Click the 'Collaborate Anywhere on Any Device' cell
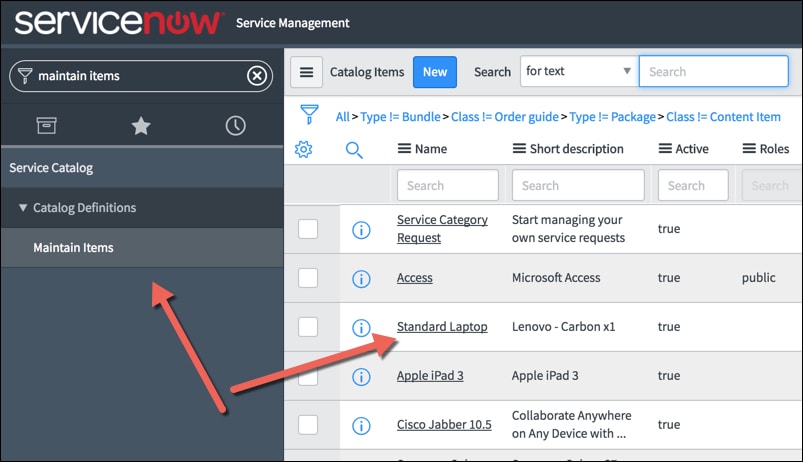Image resolution: width=803 pixels, height=462 pixels. (x=572, y=425)
